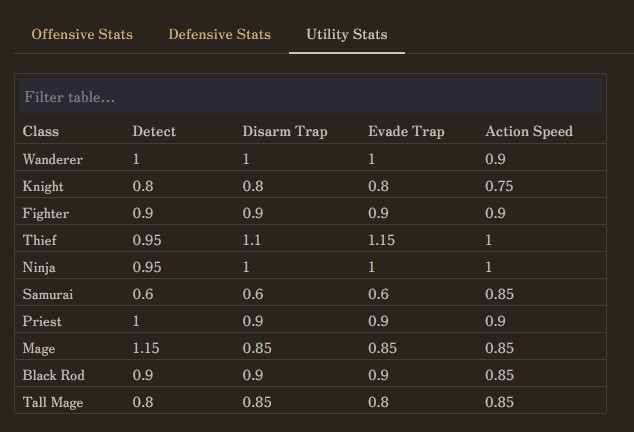The height and width of the screenshot is (432, 634).
Task: Select the Wanderer class name
Action: 53,159
